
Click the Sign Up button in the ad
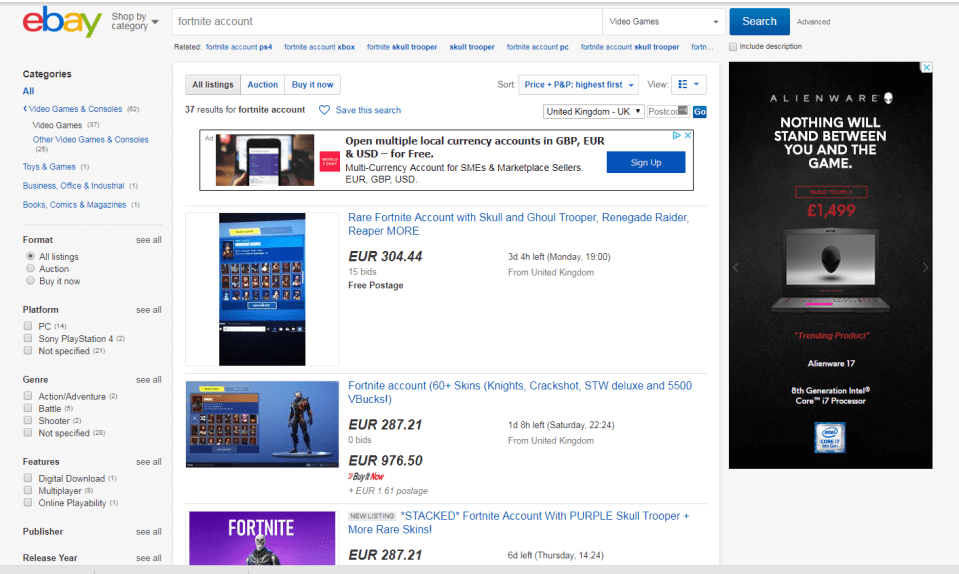coord(646,163)
